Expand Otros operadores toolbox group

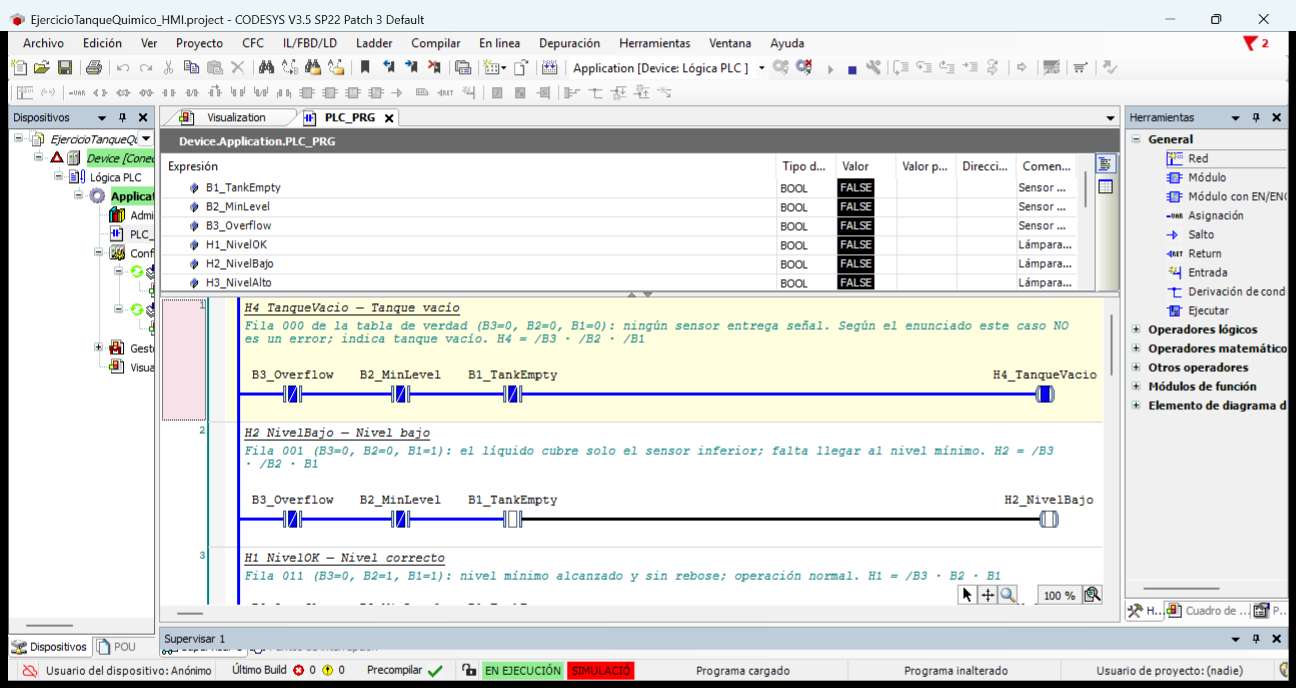(x=1136, y=367)
